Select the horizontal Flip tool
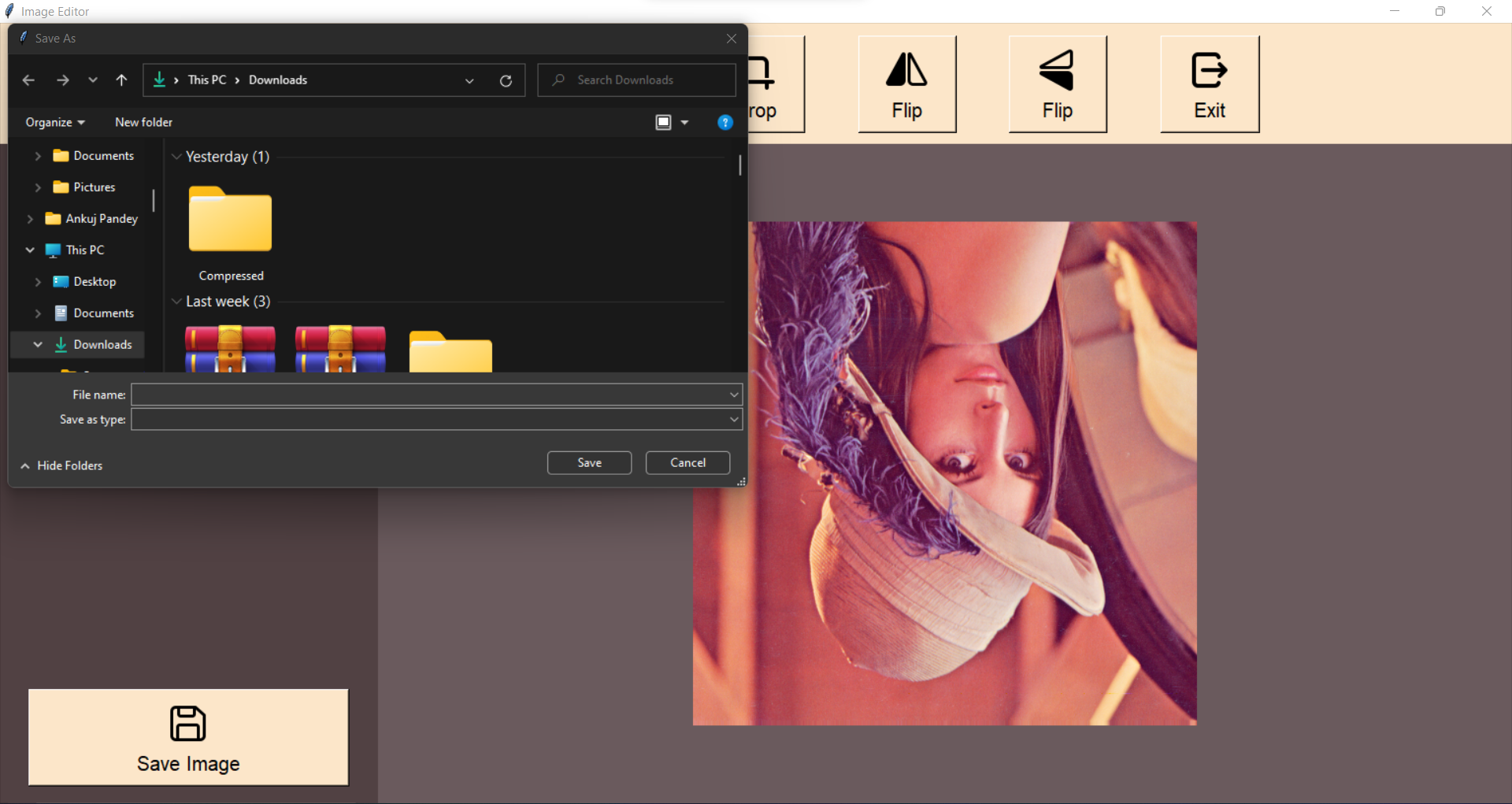The width and height of the screenshot is (1512, 804). pos(906,83)
